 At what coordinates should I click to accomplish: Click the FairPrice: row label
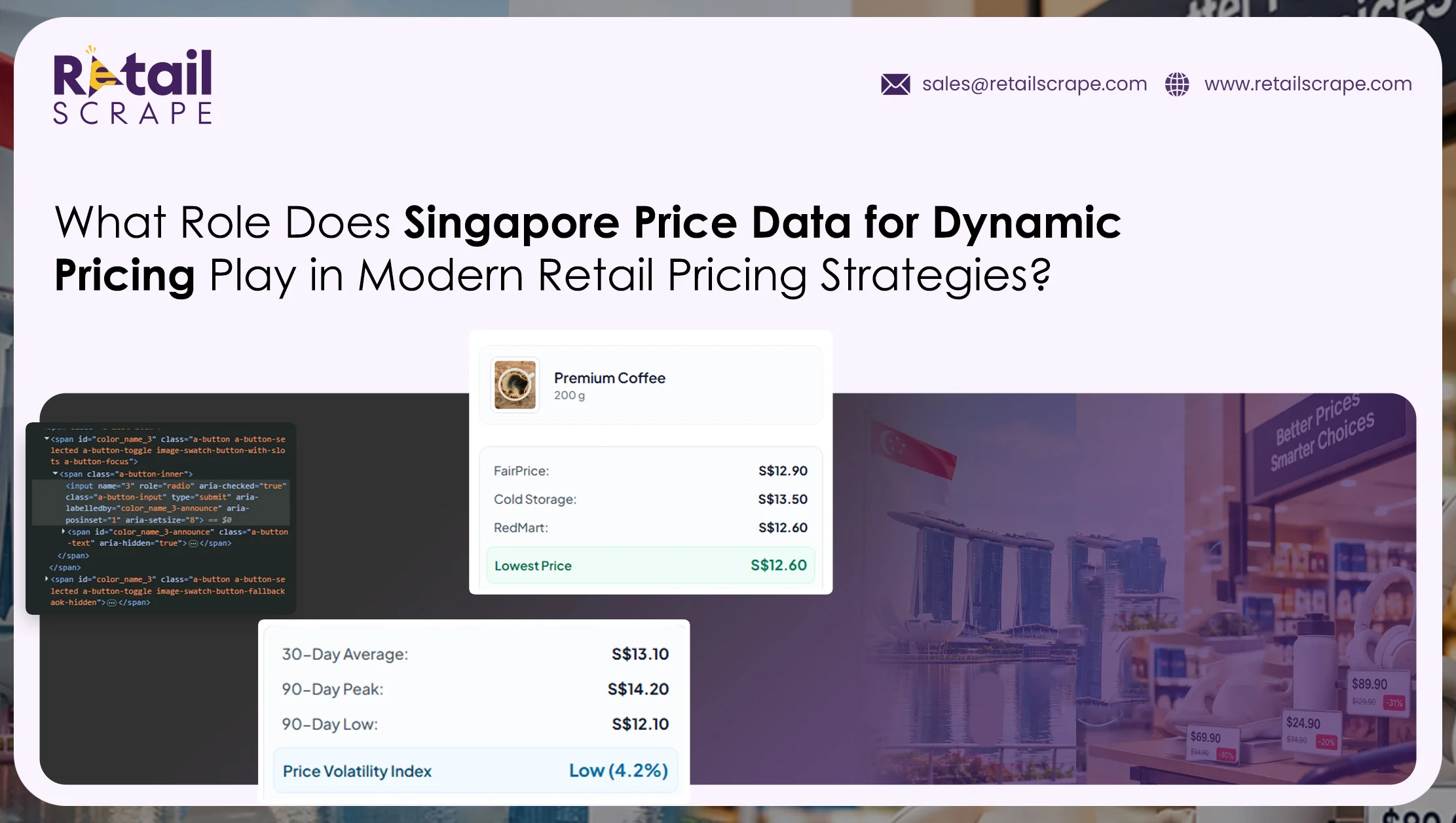pyautogui.click(x=521, y=471)
